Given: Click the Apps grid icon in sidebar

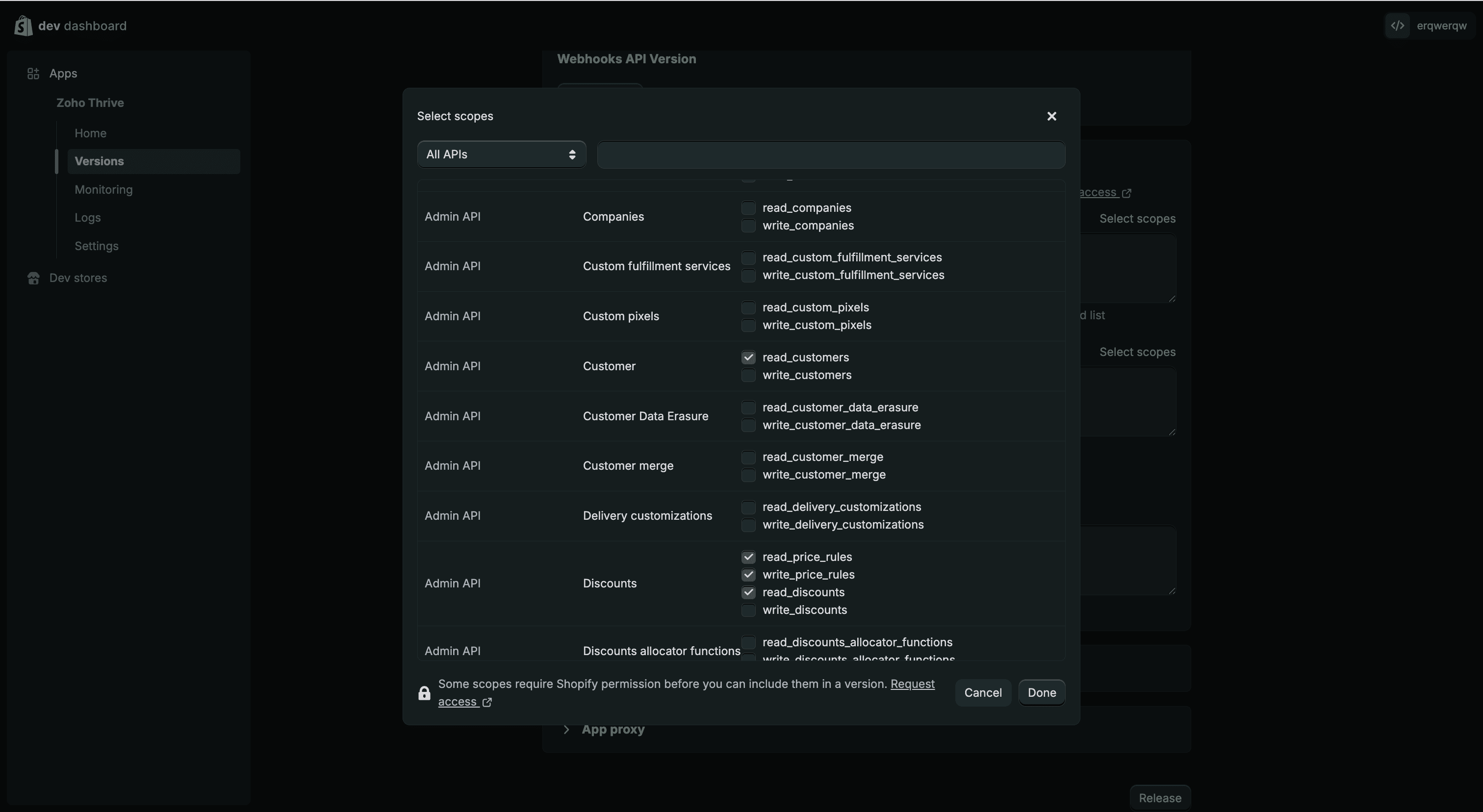Looking at the screenshot, I should (x=33, y=74).
